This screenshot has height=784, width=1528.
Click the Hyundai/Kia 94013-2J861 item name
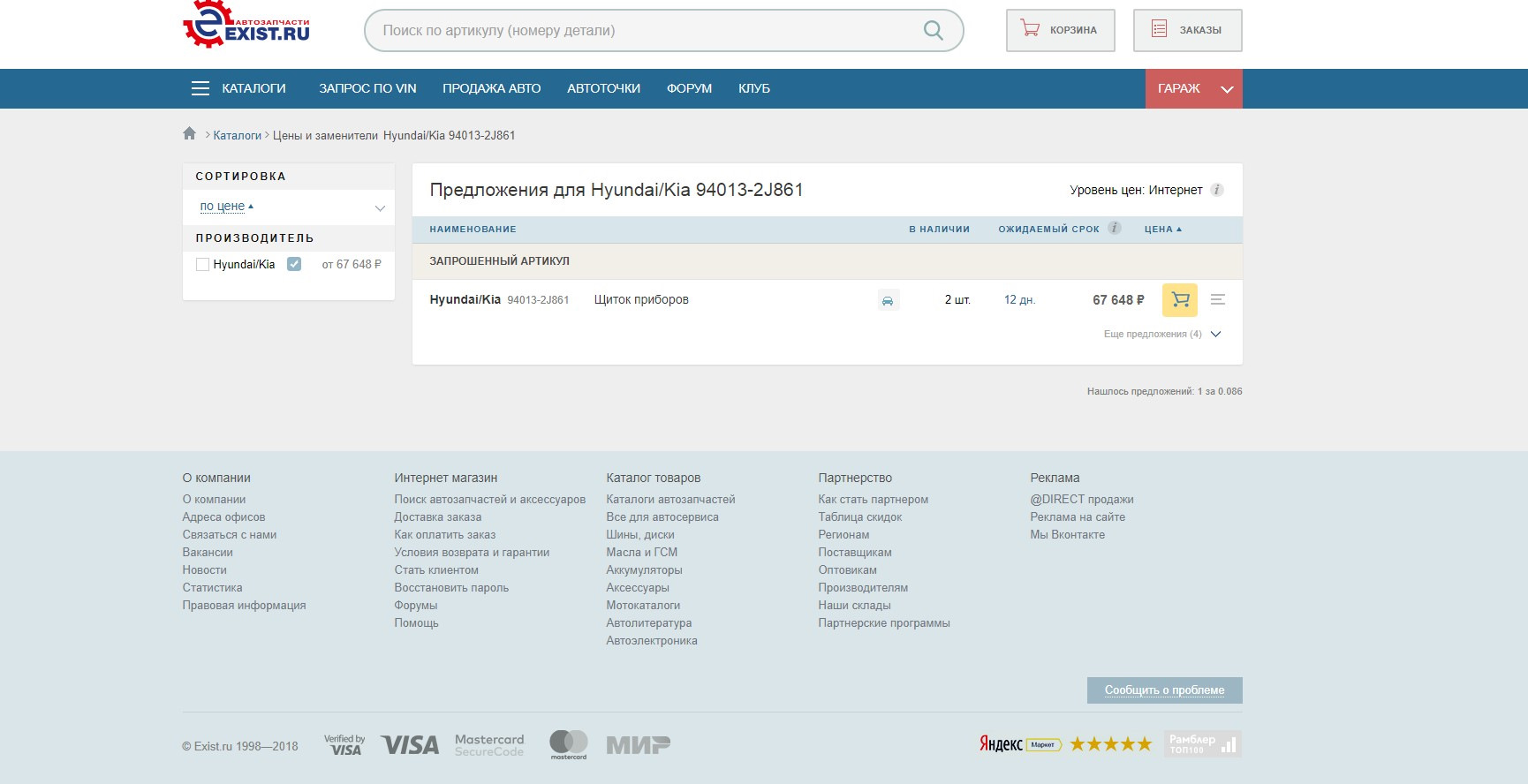click(x=499, y=300)
